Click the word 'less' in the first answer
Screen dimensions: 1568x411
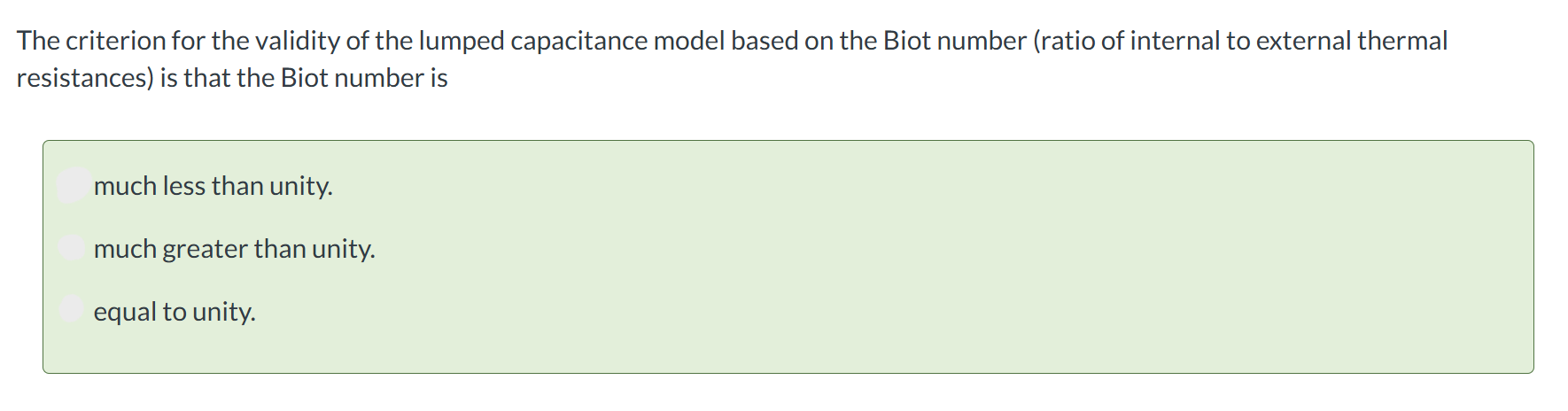click(183, 186)
